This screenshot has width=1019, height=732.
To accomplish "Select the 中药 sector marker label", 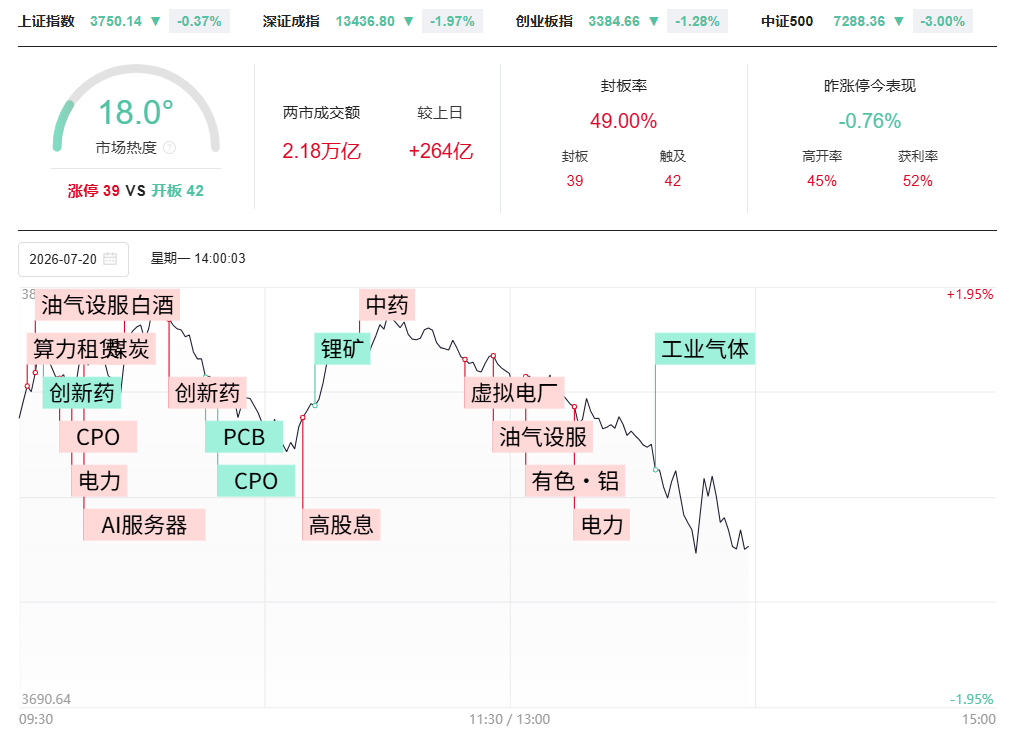I will click(x=387, y=305).
